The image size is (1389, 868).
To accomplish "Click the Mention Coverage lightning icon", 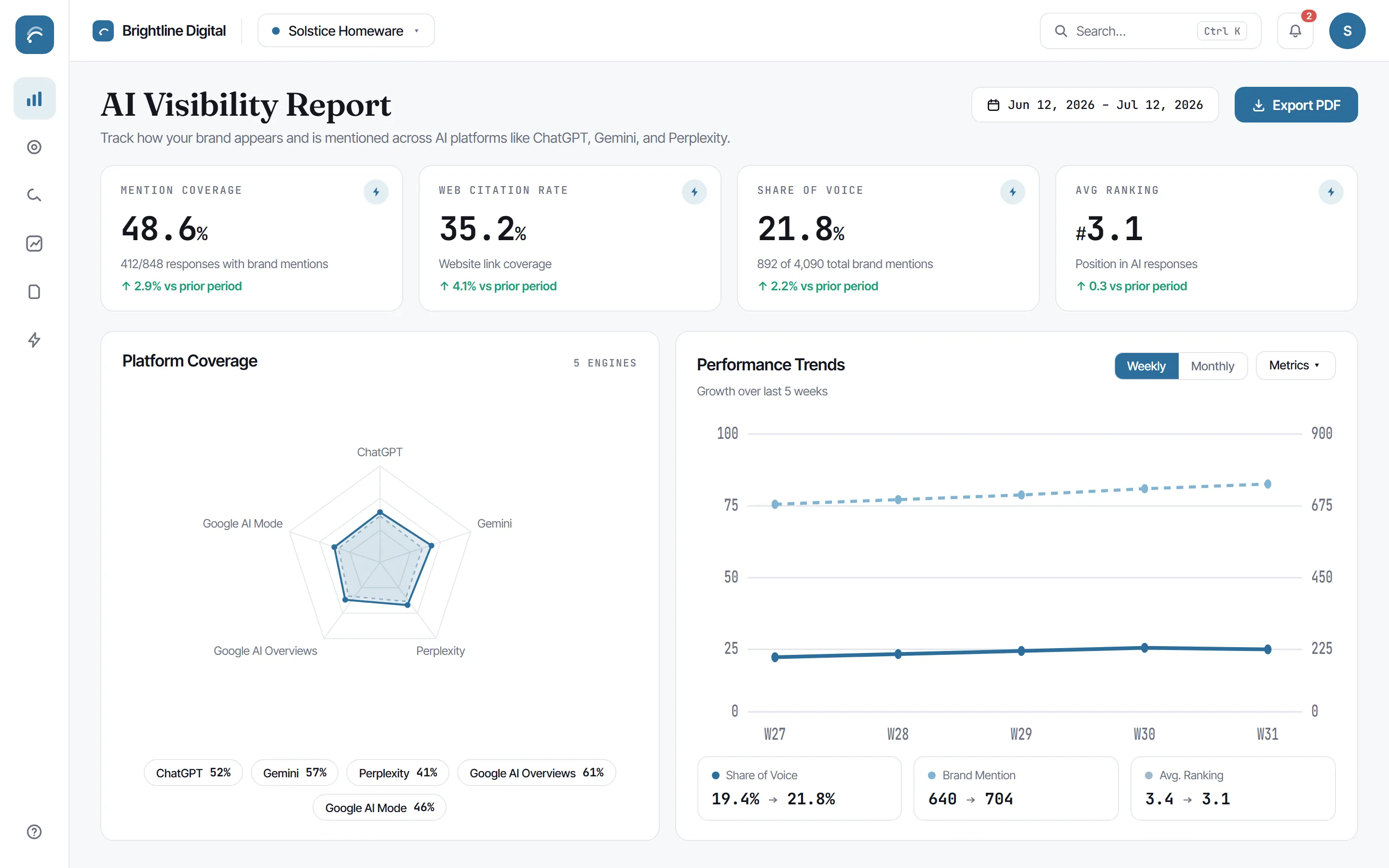I will click(x=376, y=192).
